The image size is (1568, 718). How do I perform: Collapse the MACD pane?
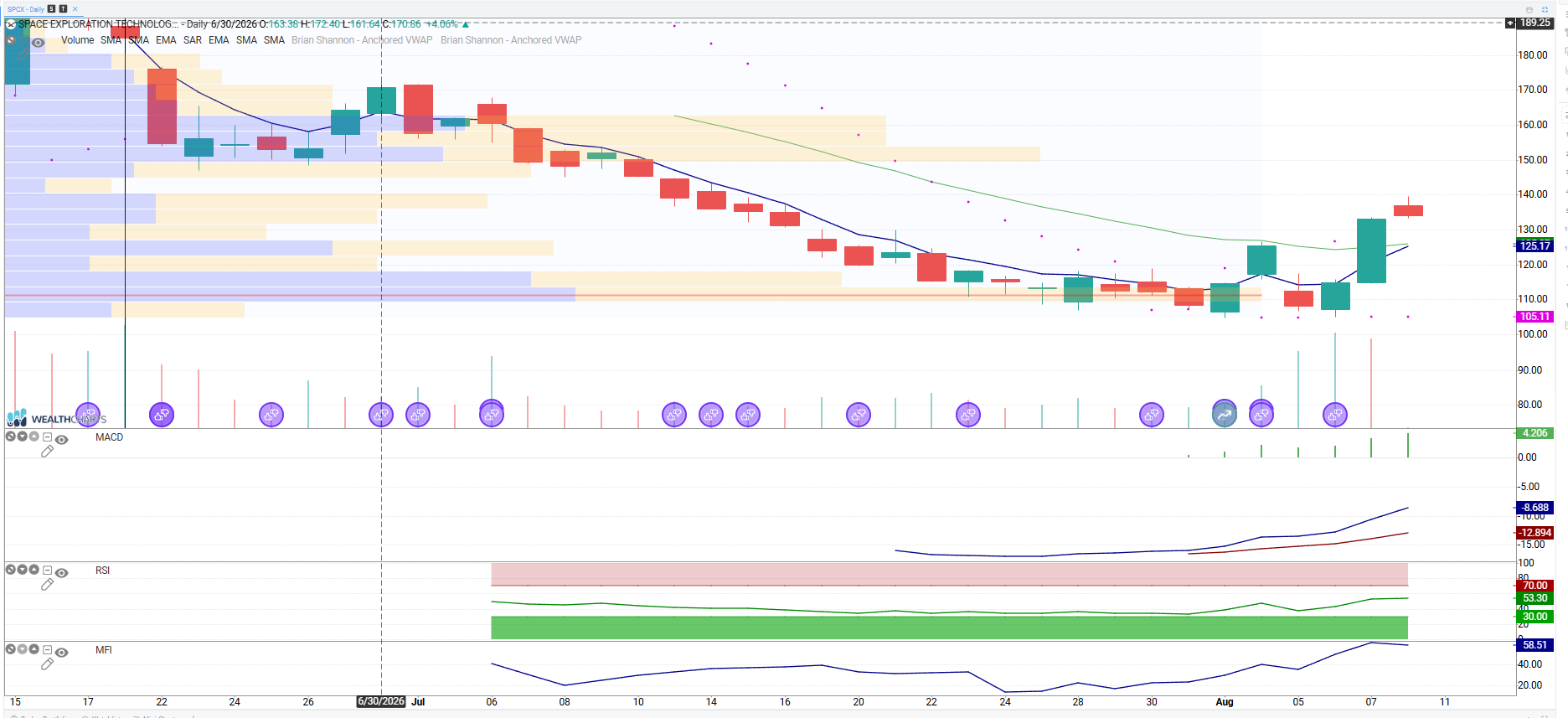pos(48,437)
